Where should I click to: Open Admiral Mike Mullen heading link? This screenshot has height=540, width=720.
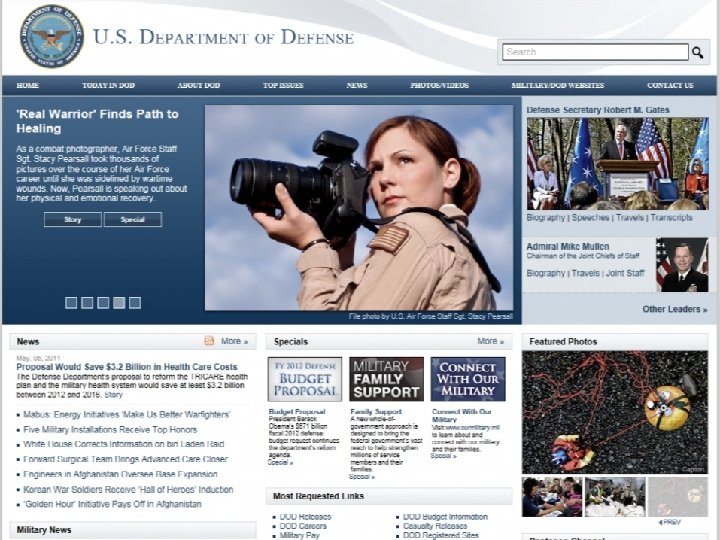568,246
